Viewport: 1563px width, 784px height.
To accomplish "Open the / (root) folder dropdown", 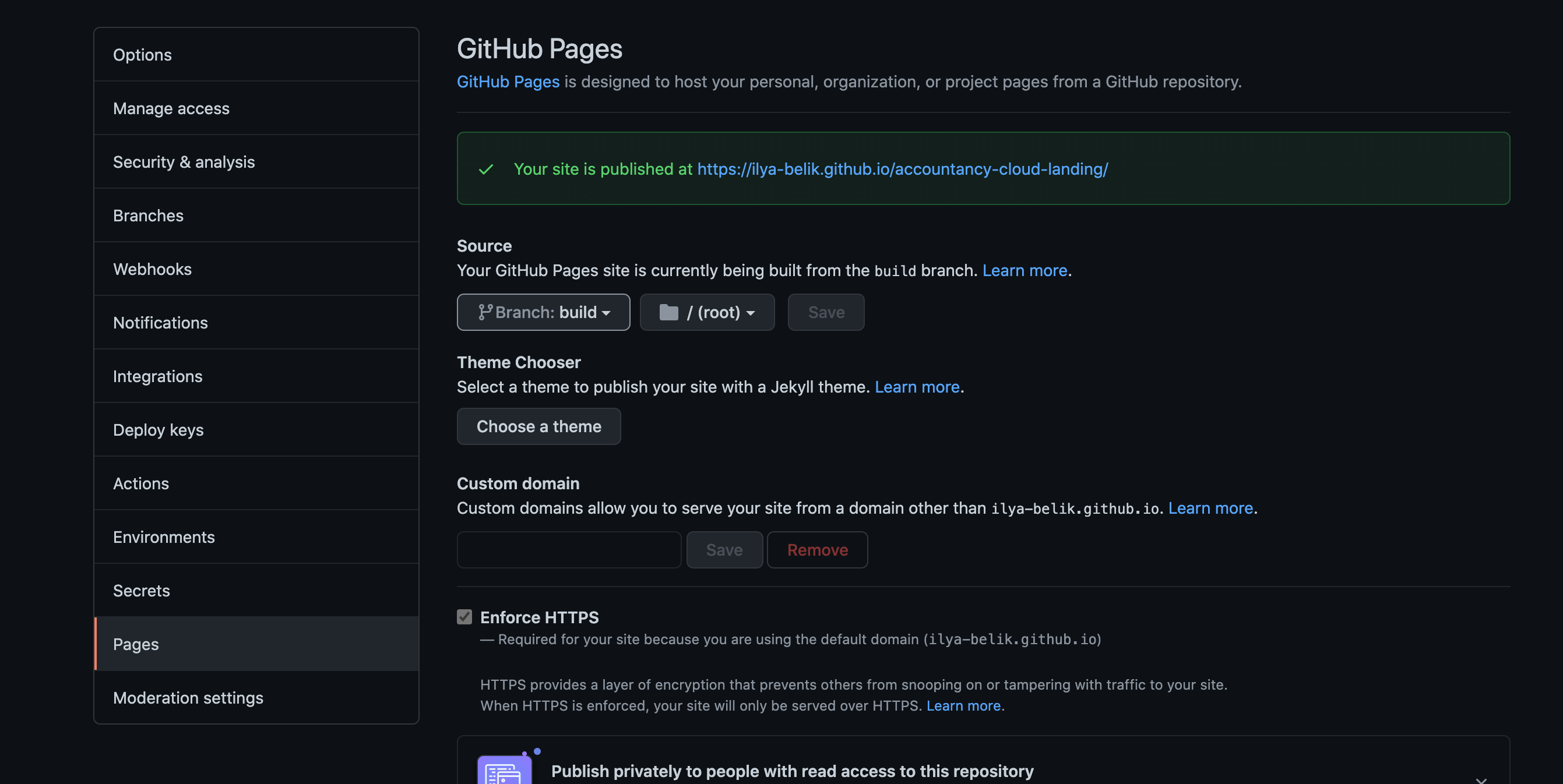I will [x=707, y=312].
